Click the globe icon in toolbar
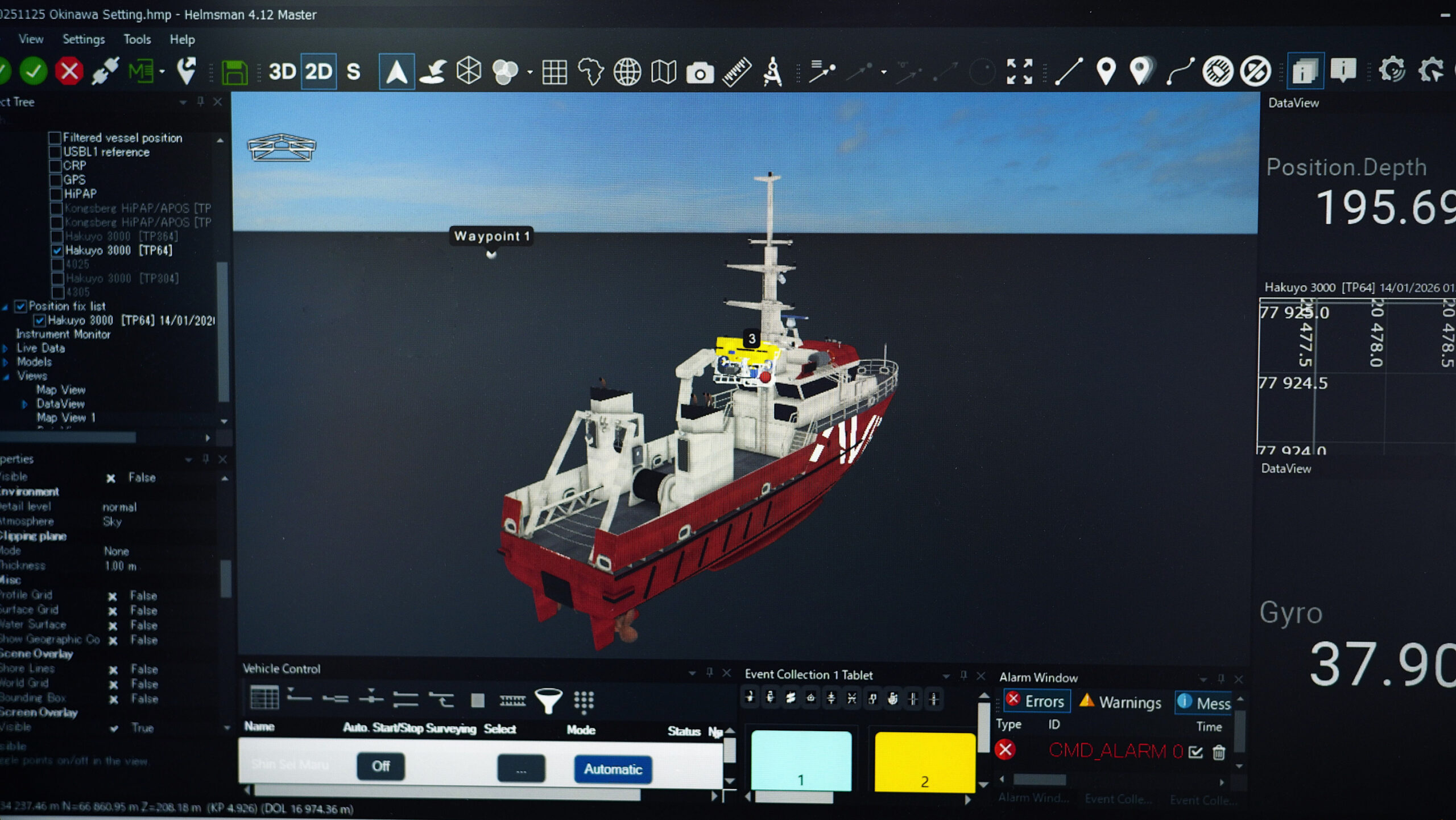Viewport: 1456px width, 820px height. coord(627,72)
